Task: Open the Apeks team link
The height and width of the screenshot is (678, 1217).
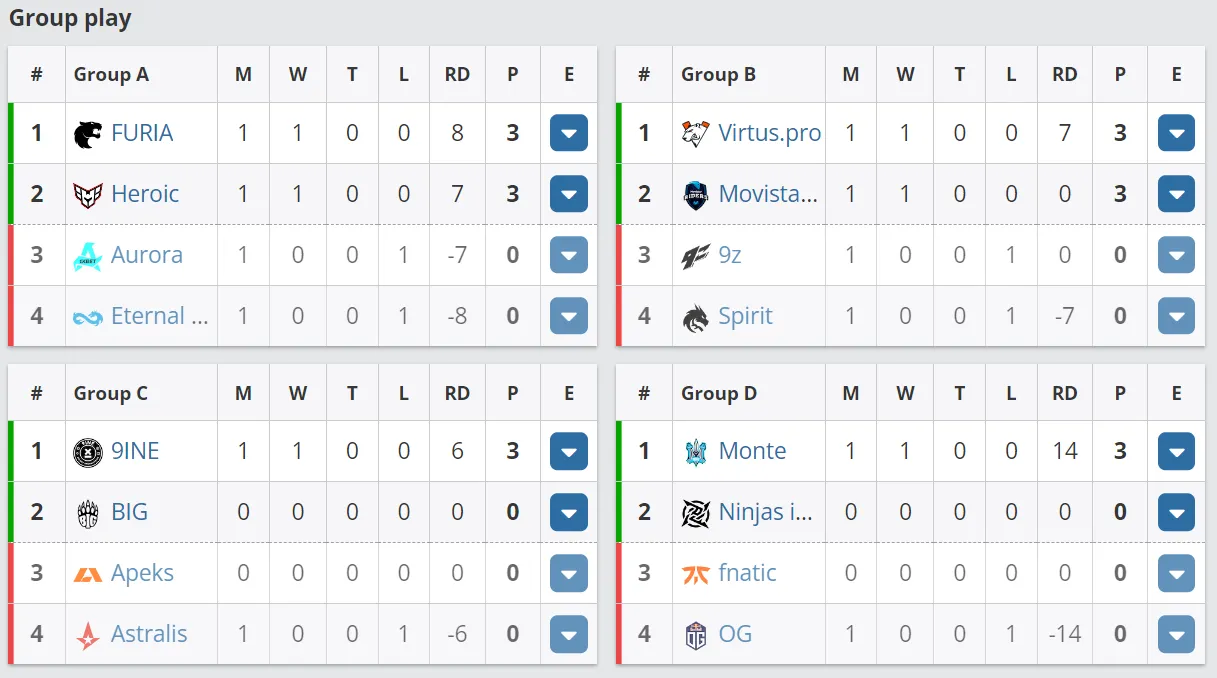Action: pos(142,573)
